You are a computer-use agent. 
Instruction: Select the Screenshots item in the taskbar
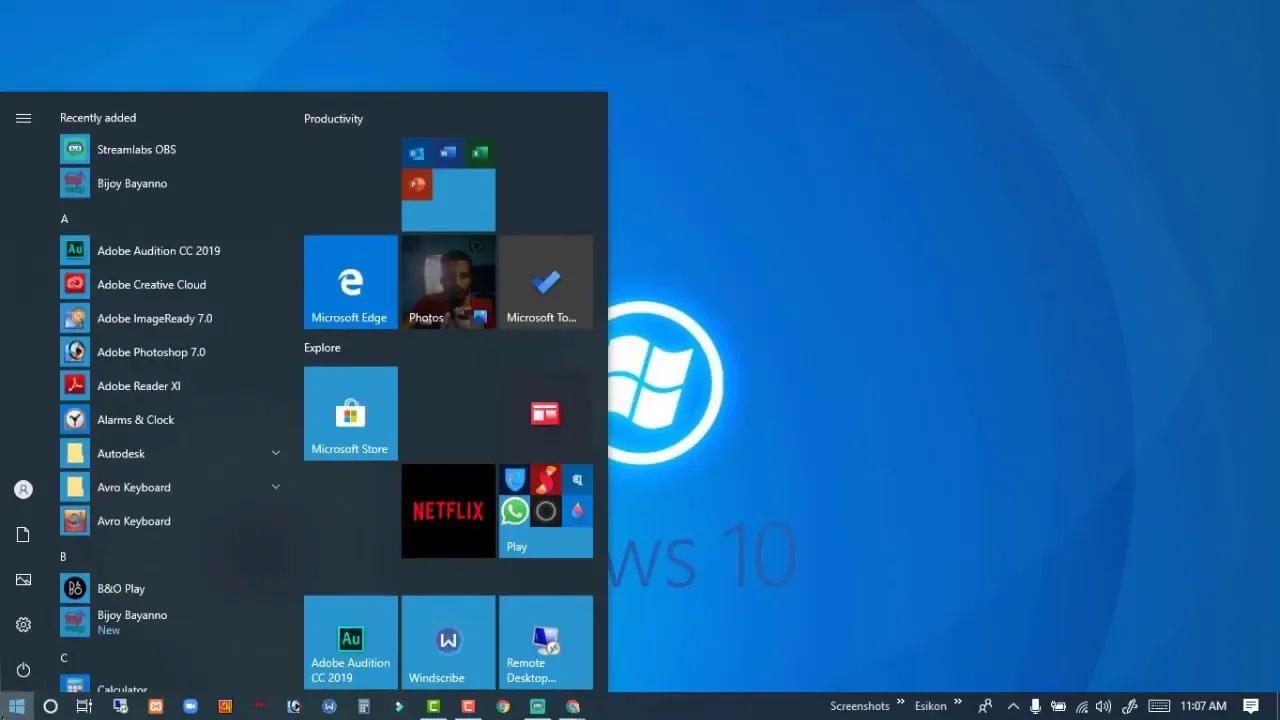pos(859,705)
